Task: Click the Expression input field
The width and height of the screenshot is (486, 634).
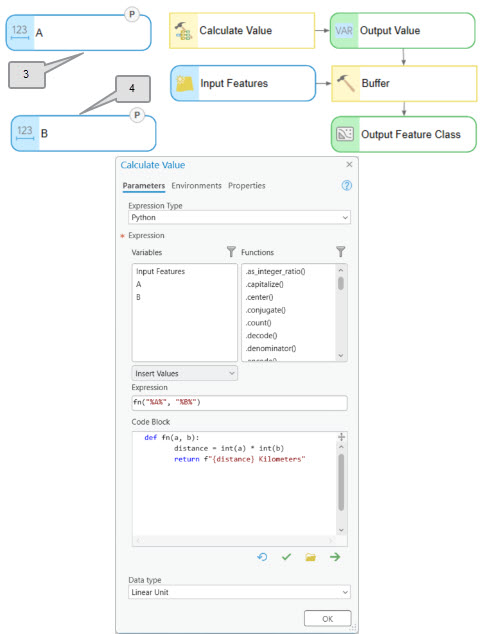Action: pos(239,402)
